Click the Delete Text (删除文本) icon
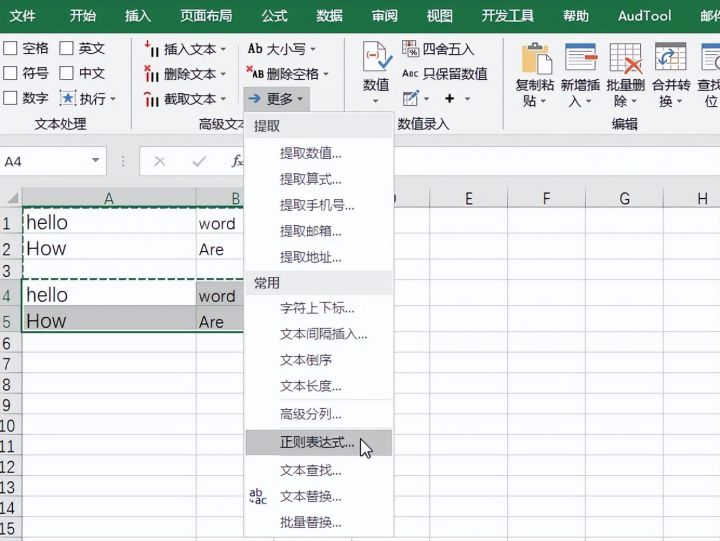 (151, 73)
